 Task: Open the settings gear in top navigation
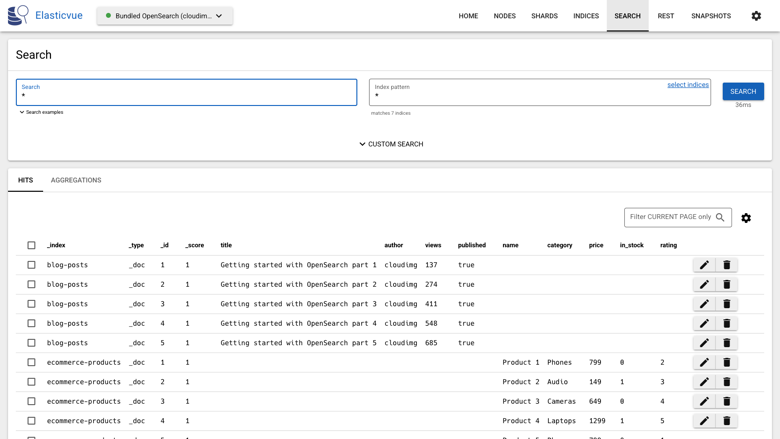pyautogui.click(x=756, y=16)
